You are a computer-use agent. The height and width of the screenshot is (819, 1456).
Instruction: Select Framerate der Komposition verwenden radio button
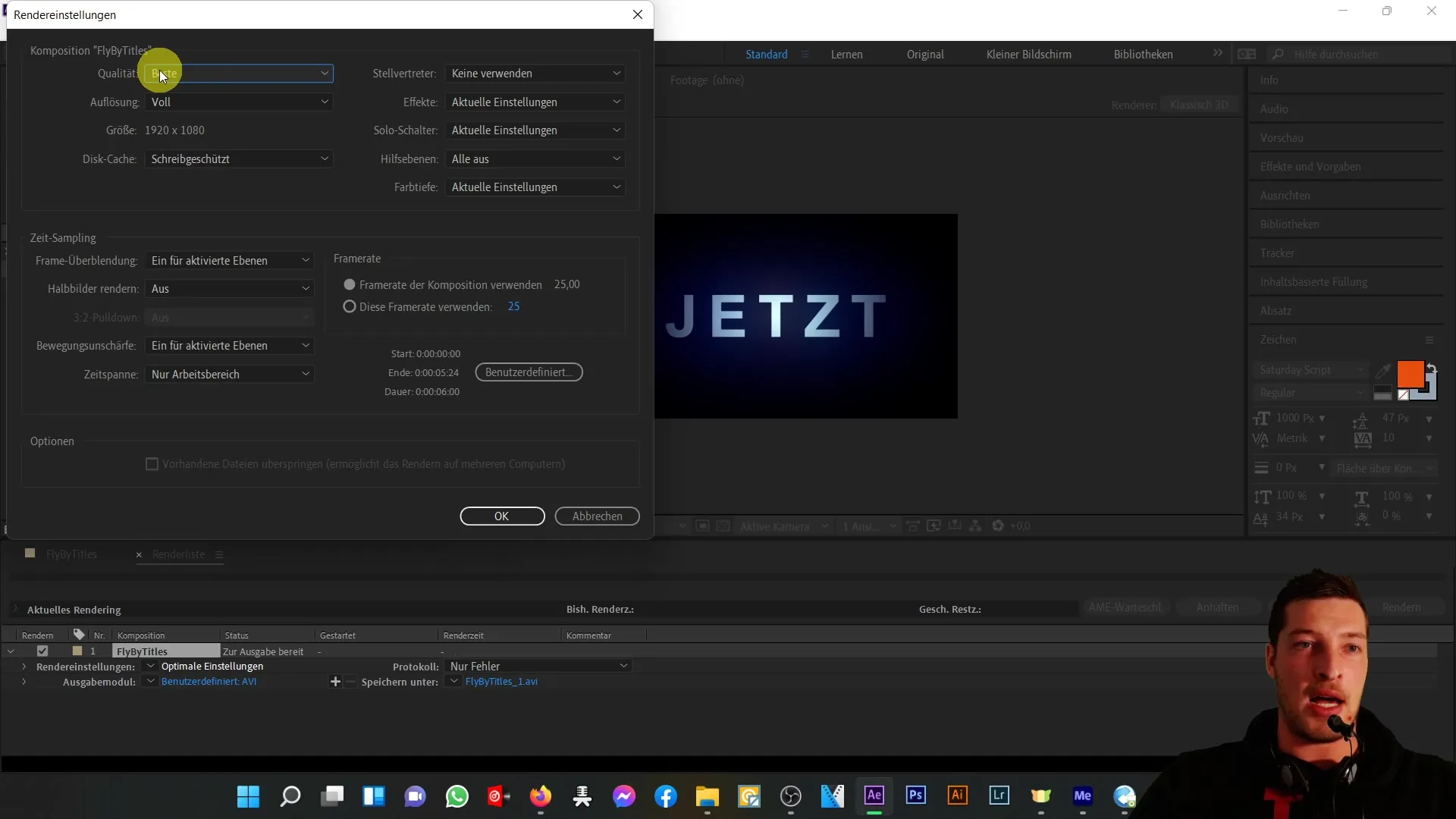pos(350,284)
